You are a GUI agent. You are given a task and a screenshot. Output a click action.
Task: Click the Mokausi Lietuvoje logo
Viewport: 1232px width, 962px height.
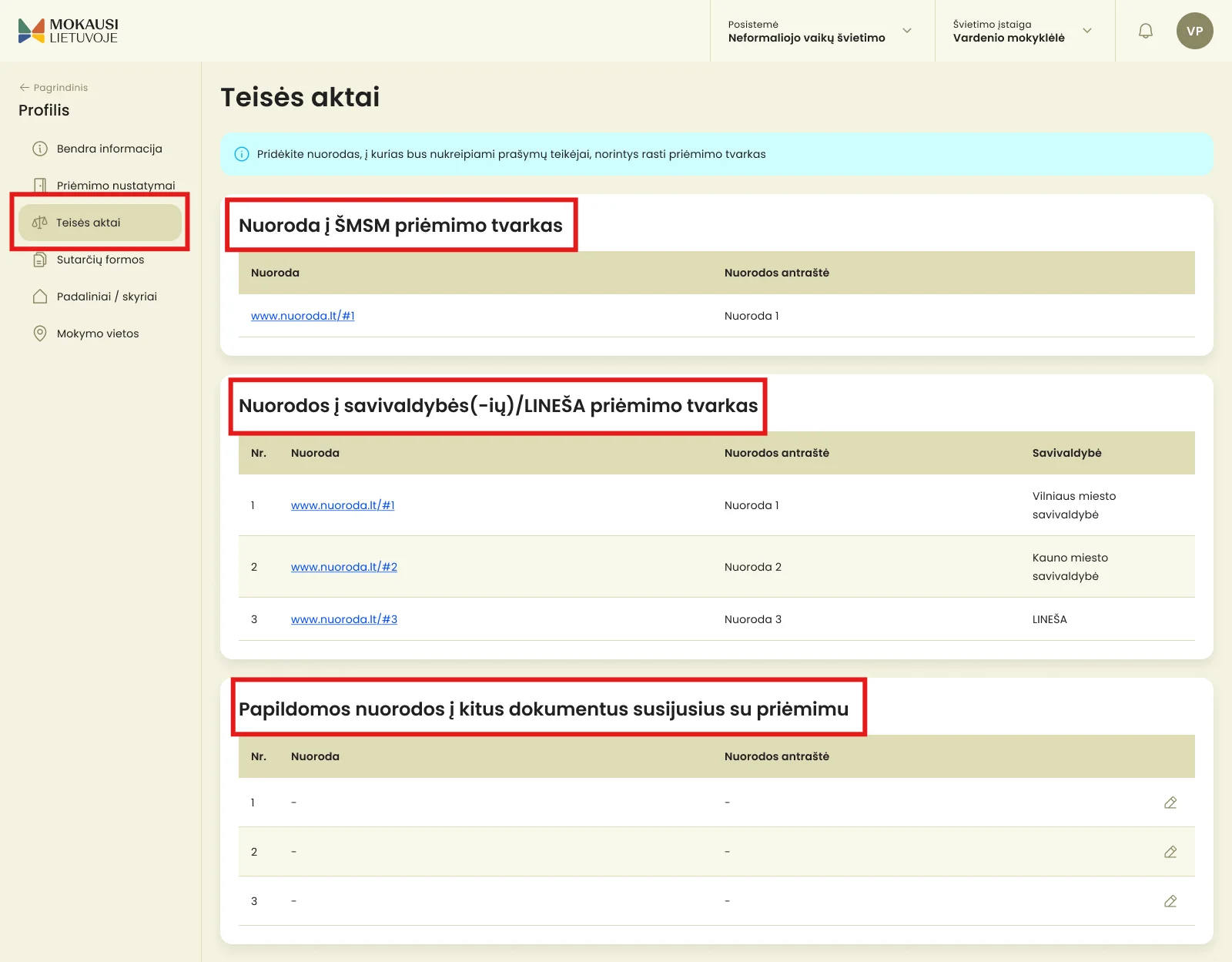pyautogui.click(x=68, y=31)
